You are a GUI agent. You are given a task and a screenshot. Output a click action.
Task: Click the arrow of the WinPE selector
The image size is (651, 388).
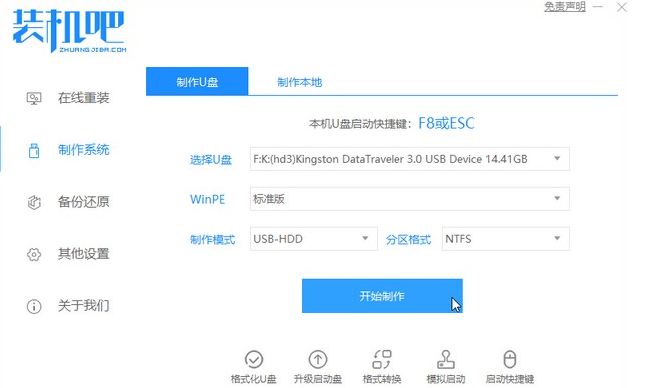pyautogui.click(x=557, y=198)
